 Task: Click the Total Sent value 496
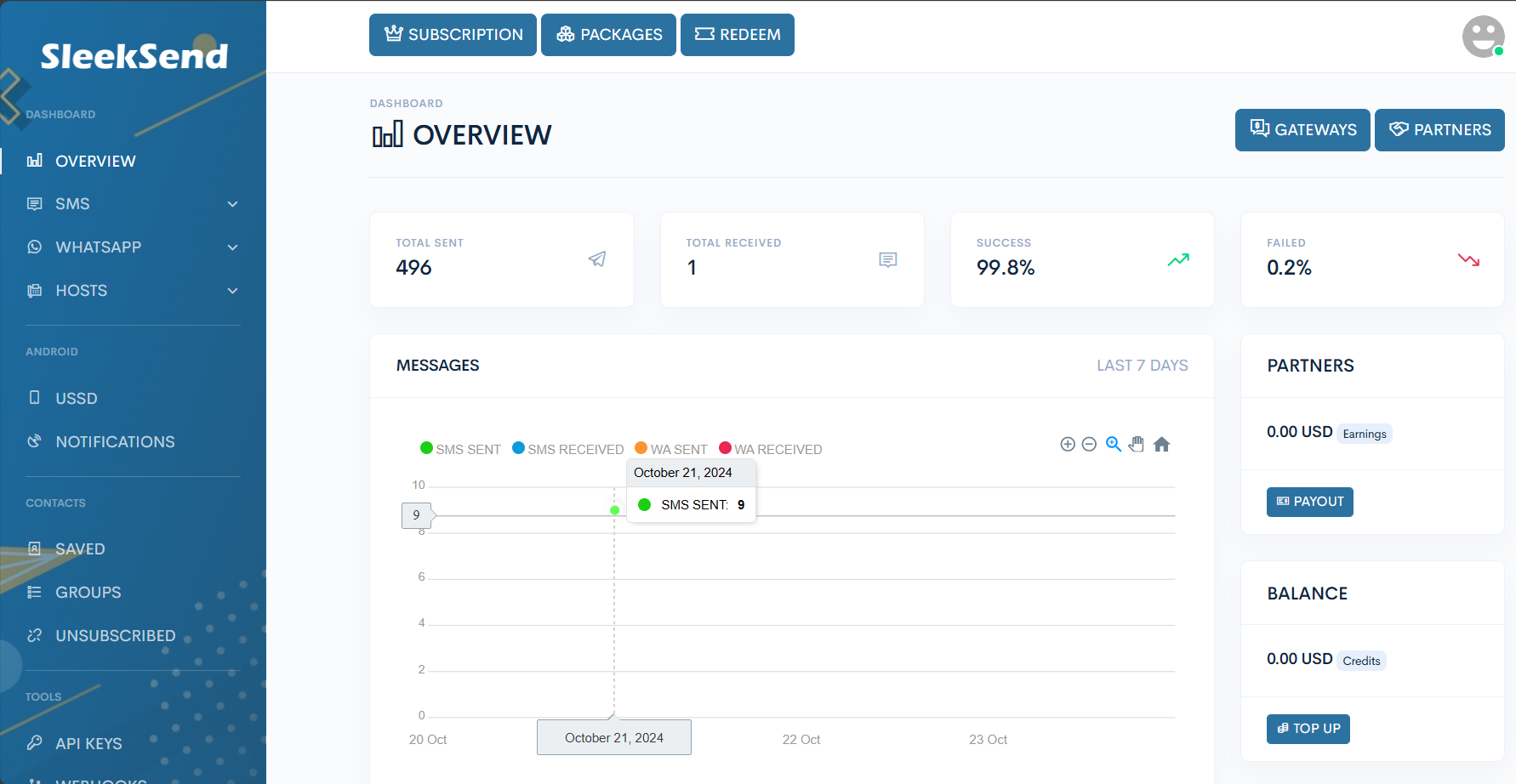point(413,268)
